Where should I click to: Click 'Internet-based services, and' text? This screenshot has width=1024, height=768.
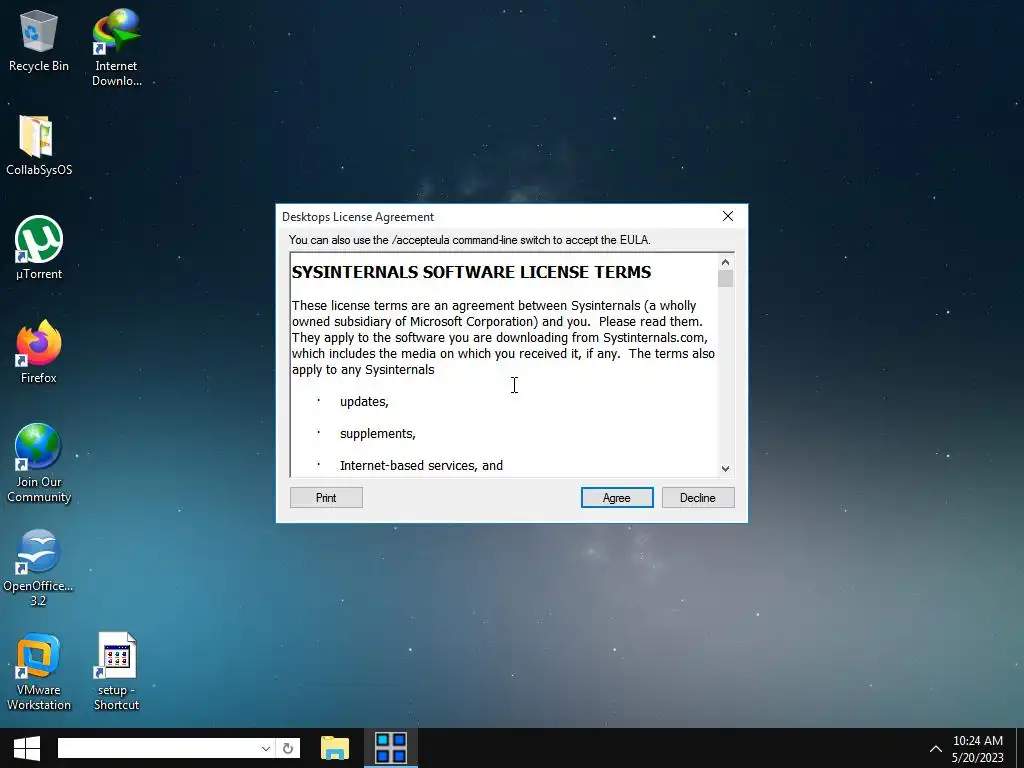pos(421,466)
